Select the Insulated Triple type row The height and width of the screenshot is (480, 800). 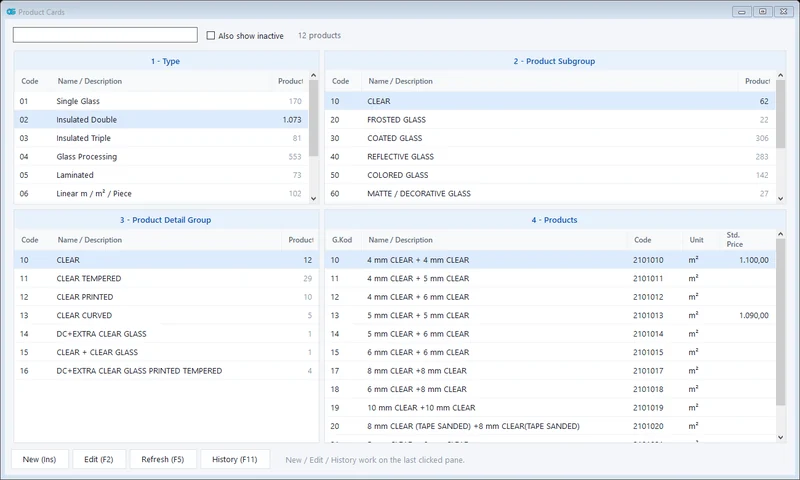(161, 138)
